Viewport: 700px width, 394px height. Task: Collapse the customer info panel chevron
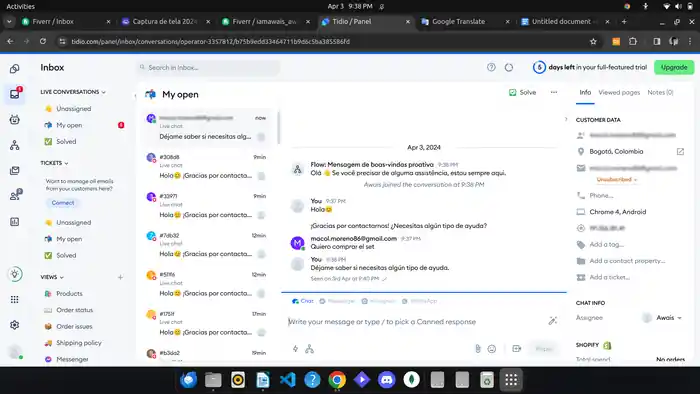(x=566, y=120)
